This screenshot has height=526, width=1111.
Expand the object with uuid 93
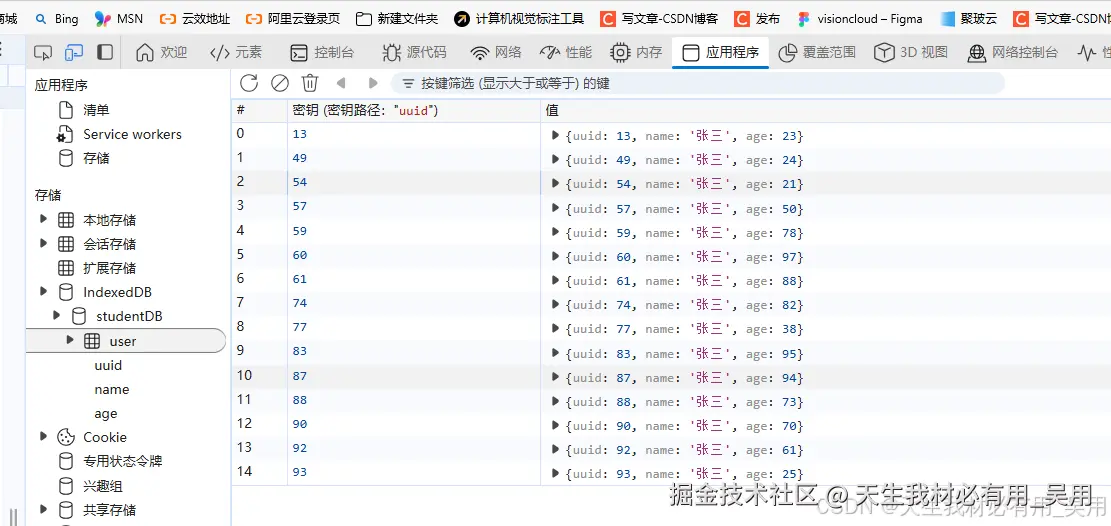pyautogui.click(x=556, y=473)
